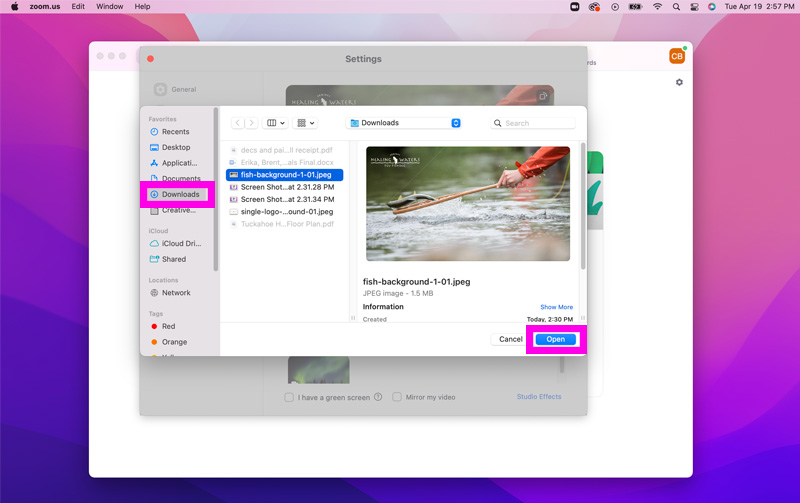Open the Edit menu
This screenshot has height=503, width=800.
point(78,7)
